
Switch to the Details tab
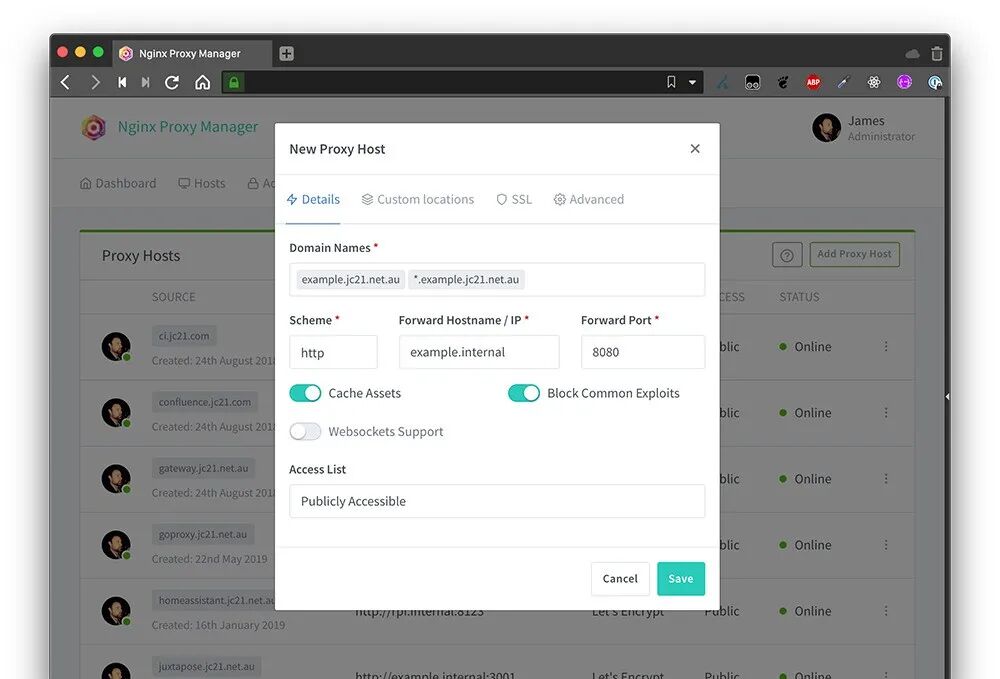click(313, 200)
